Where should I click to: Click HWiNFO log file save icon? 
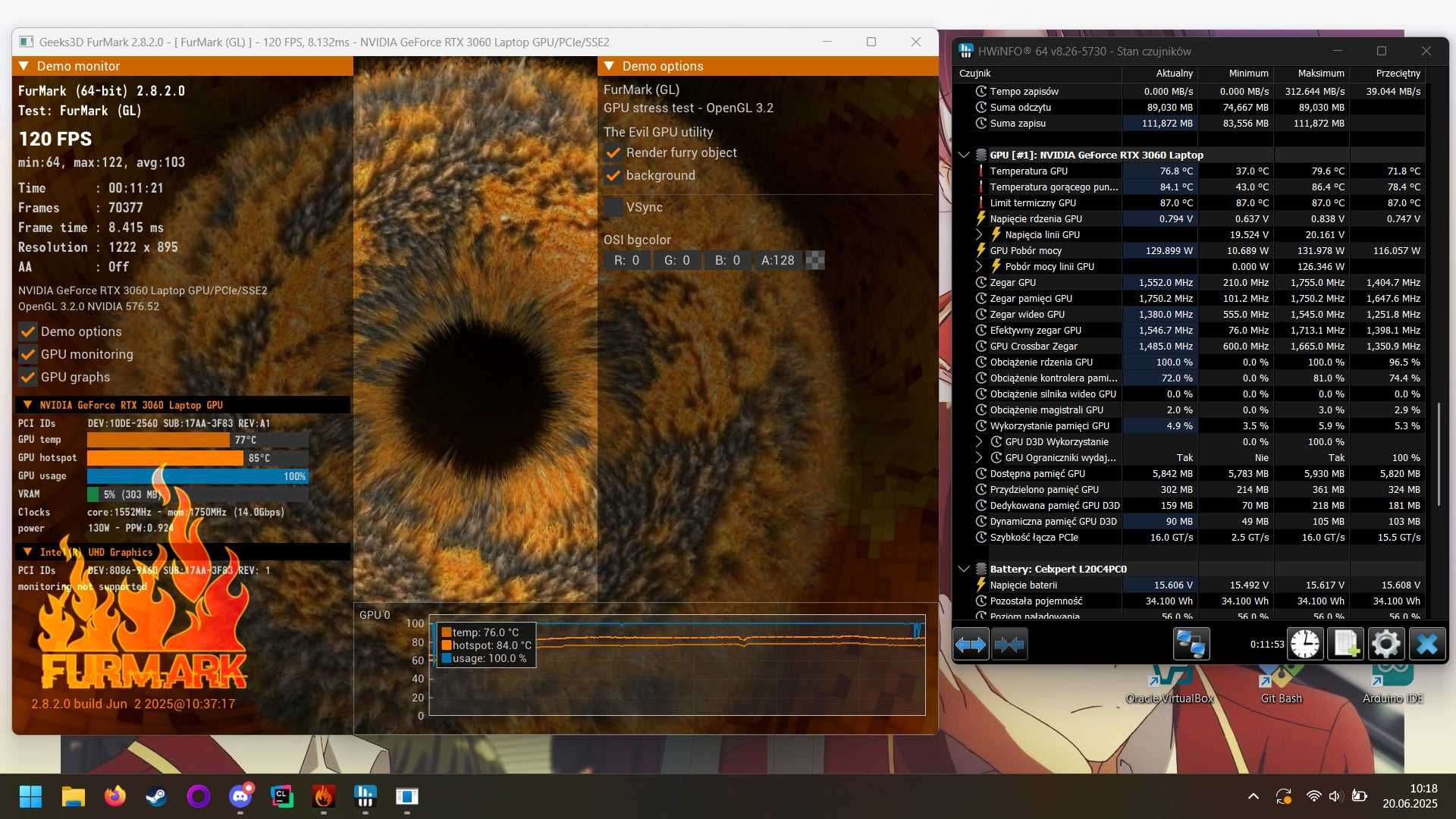[1346, 645]
